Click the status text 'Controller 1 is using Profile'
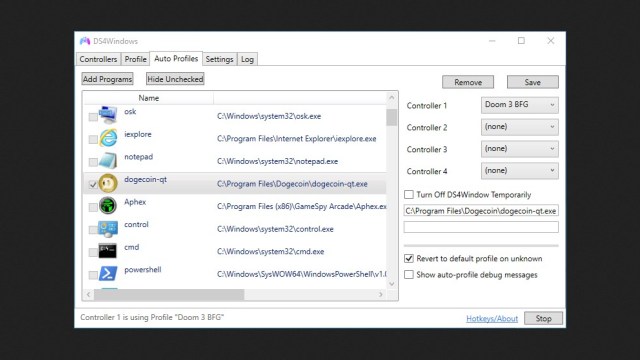 click(152, 317)
